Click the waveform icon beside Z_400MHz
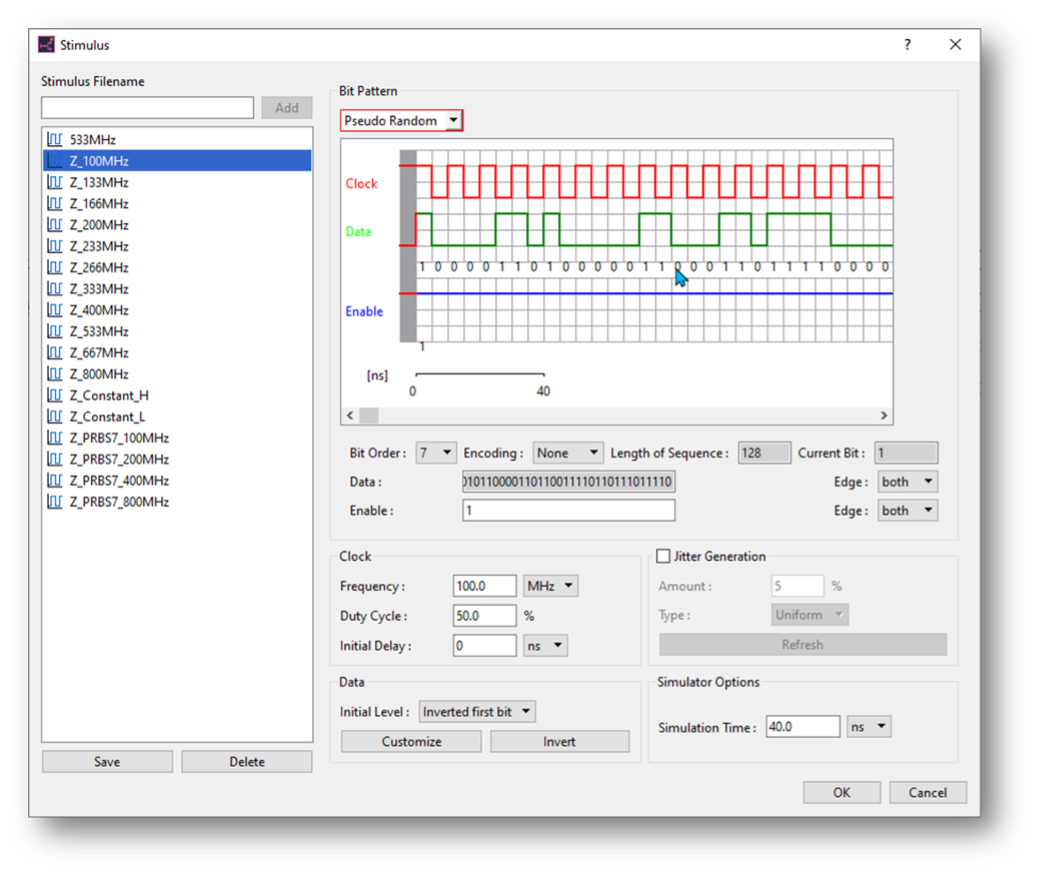Screen dimensions: 1041x877 [x=55, y=310]
